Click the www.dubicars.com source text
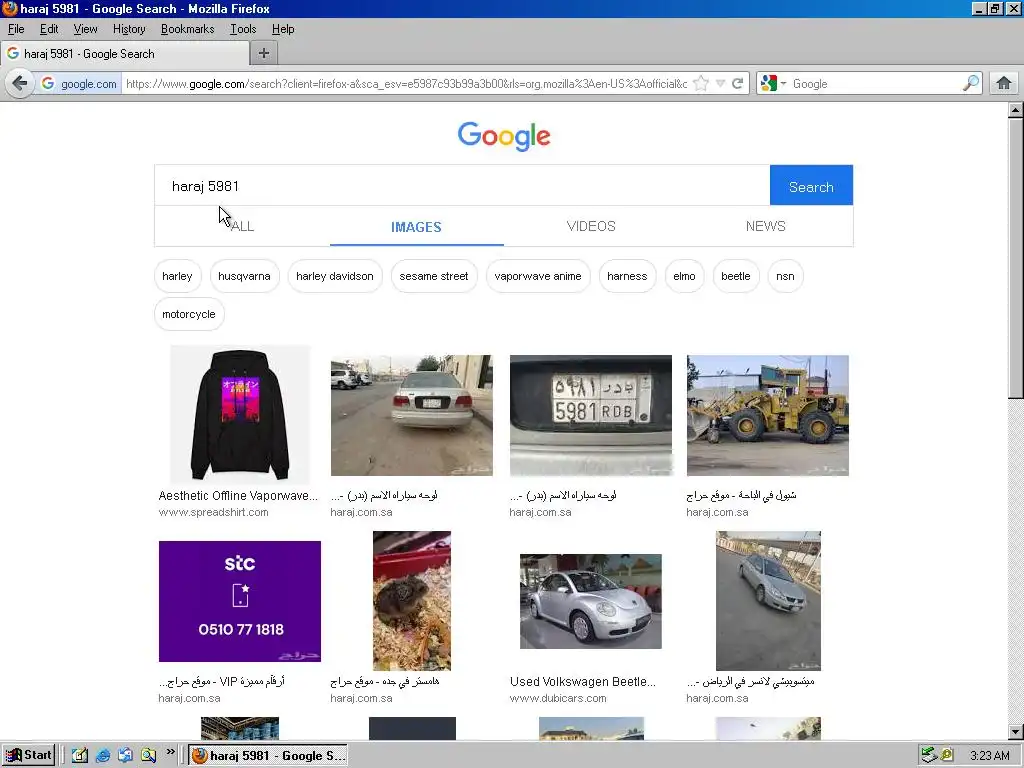The width and height of the screenshot is (1024, 768). coord(558,698)
